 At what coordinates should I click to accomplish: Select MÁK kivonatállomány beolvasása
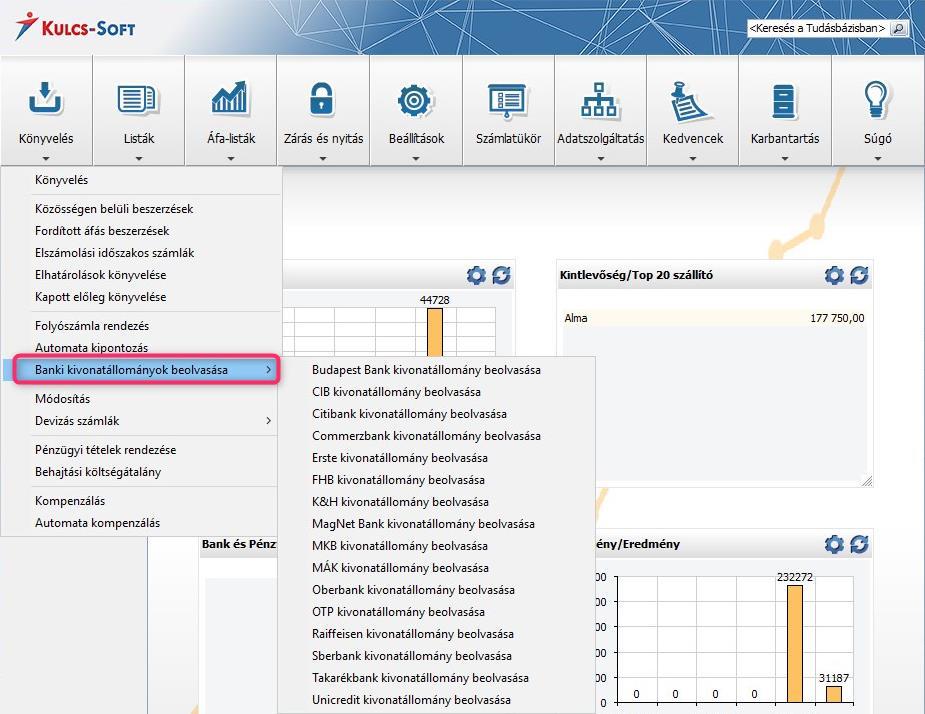pos(437,568)
